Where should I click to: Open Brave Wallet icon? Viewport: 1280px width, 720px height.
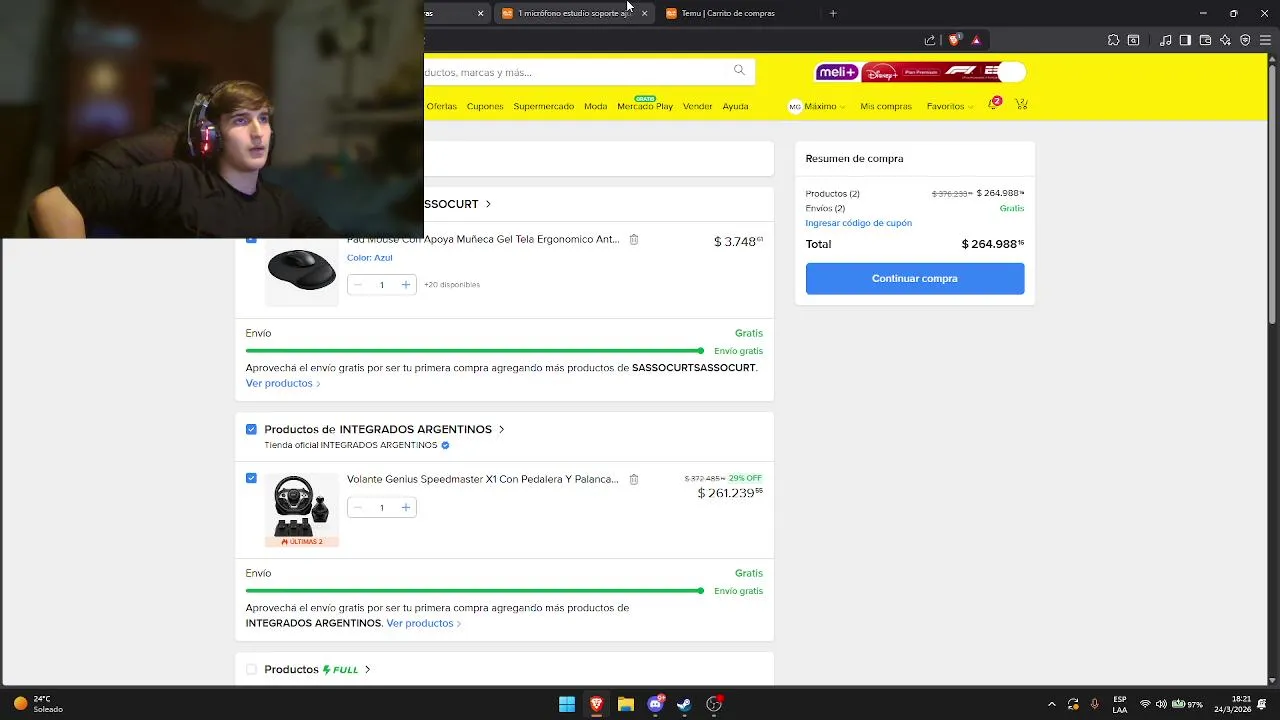[x=1205, y=40]
